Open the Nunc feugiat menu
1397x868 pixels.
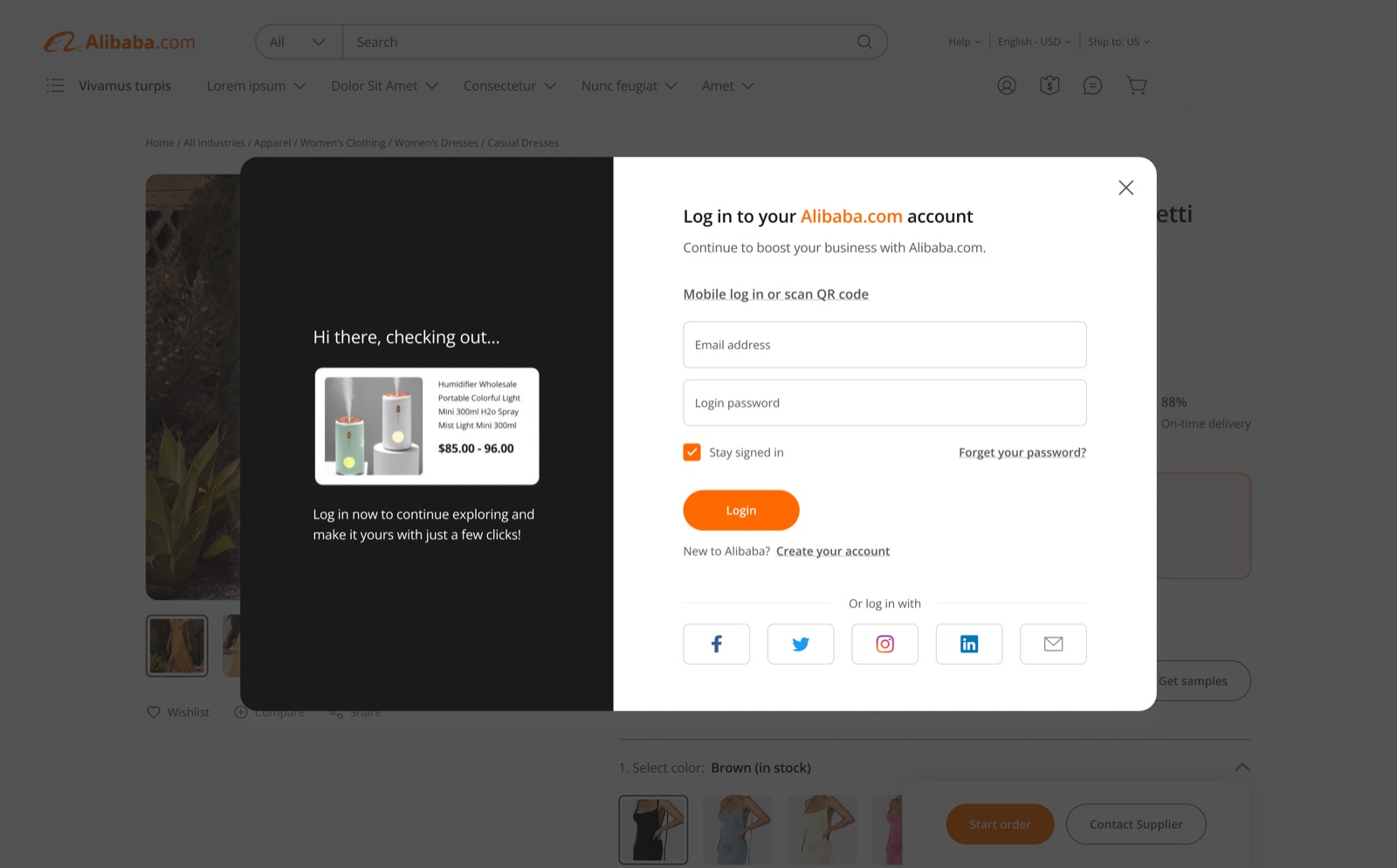(630, 86)
